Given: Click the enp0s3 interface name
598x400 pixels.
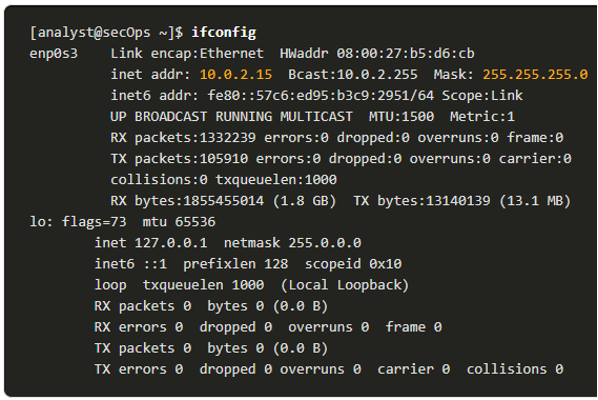Looking at the screenshot, I should pos(53,54).
